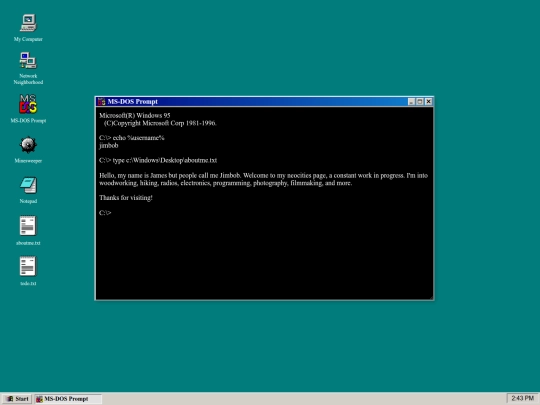Viewport: 540px width, 405px height.
Task: Click the taskbar clock showing 2:43 PM
Action: 522,398
